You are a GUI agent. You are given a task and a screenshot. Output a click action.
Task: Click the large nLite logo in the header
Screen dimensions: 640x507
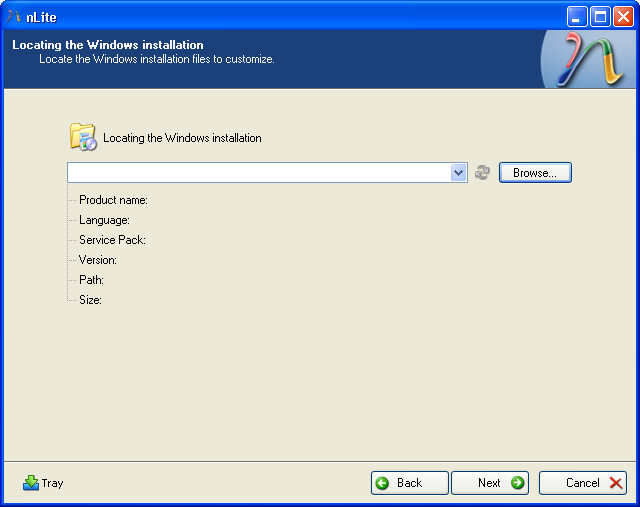click(x=589, y=60)
